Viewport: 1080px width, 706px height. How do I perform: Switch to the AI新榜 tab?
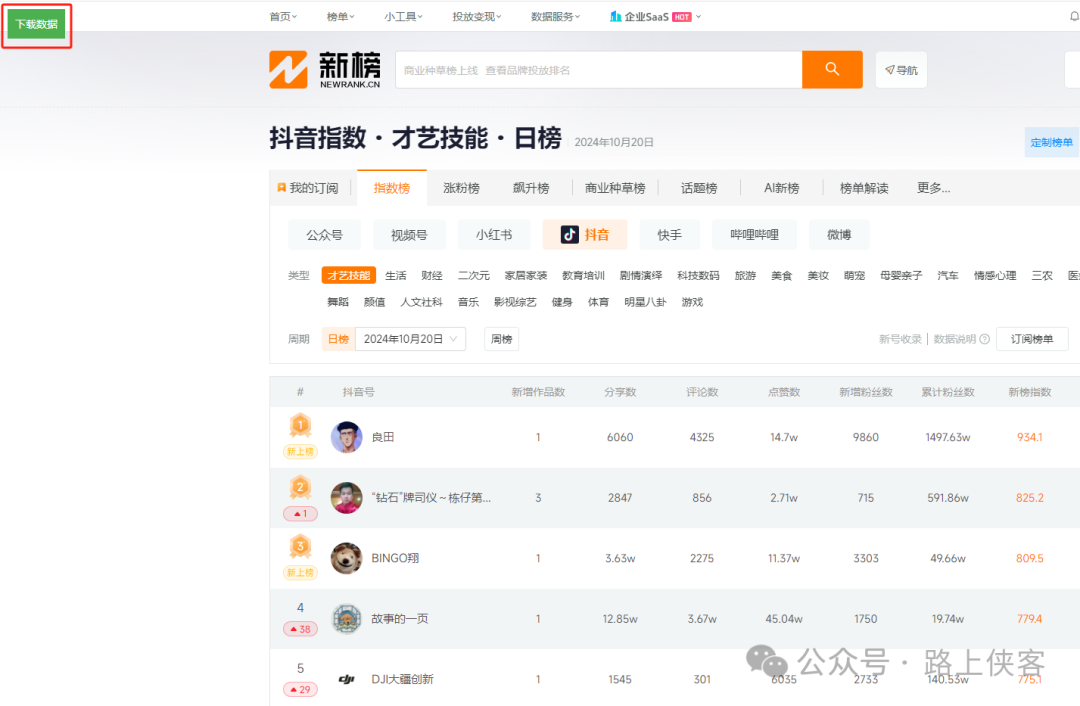[782, 188]
